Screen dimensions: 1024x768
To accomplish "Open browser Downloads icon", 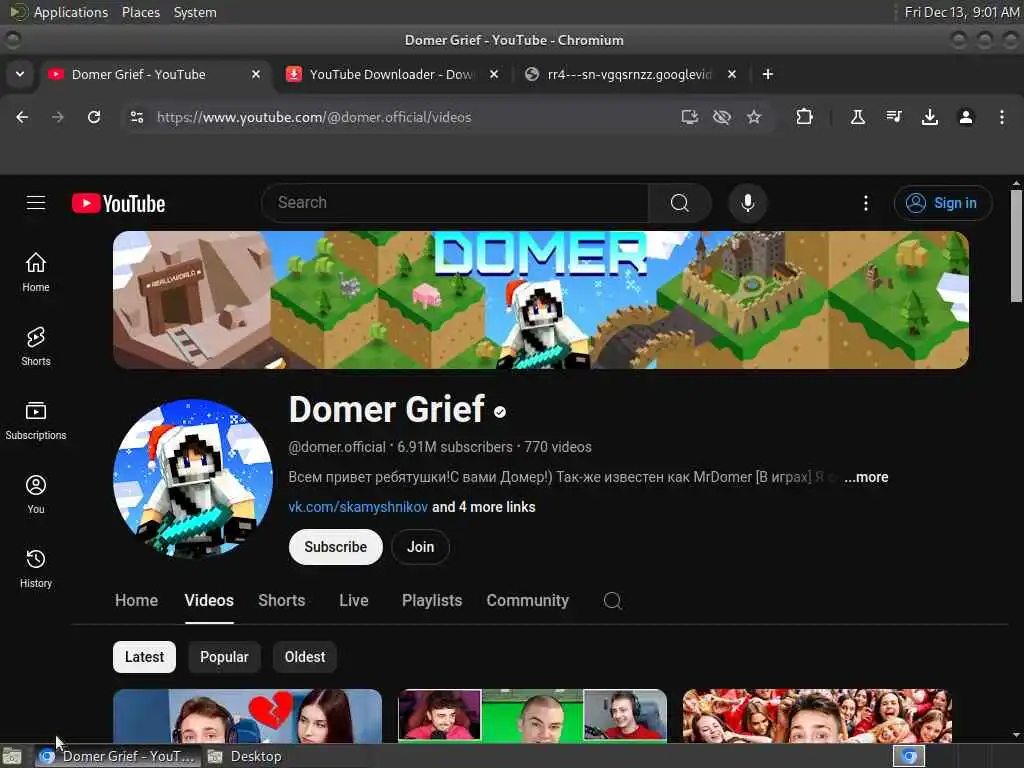I will (x=929, y=117).
